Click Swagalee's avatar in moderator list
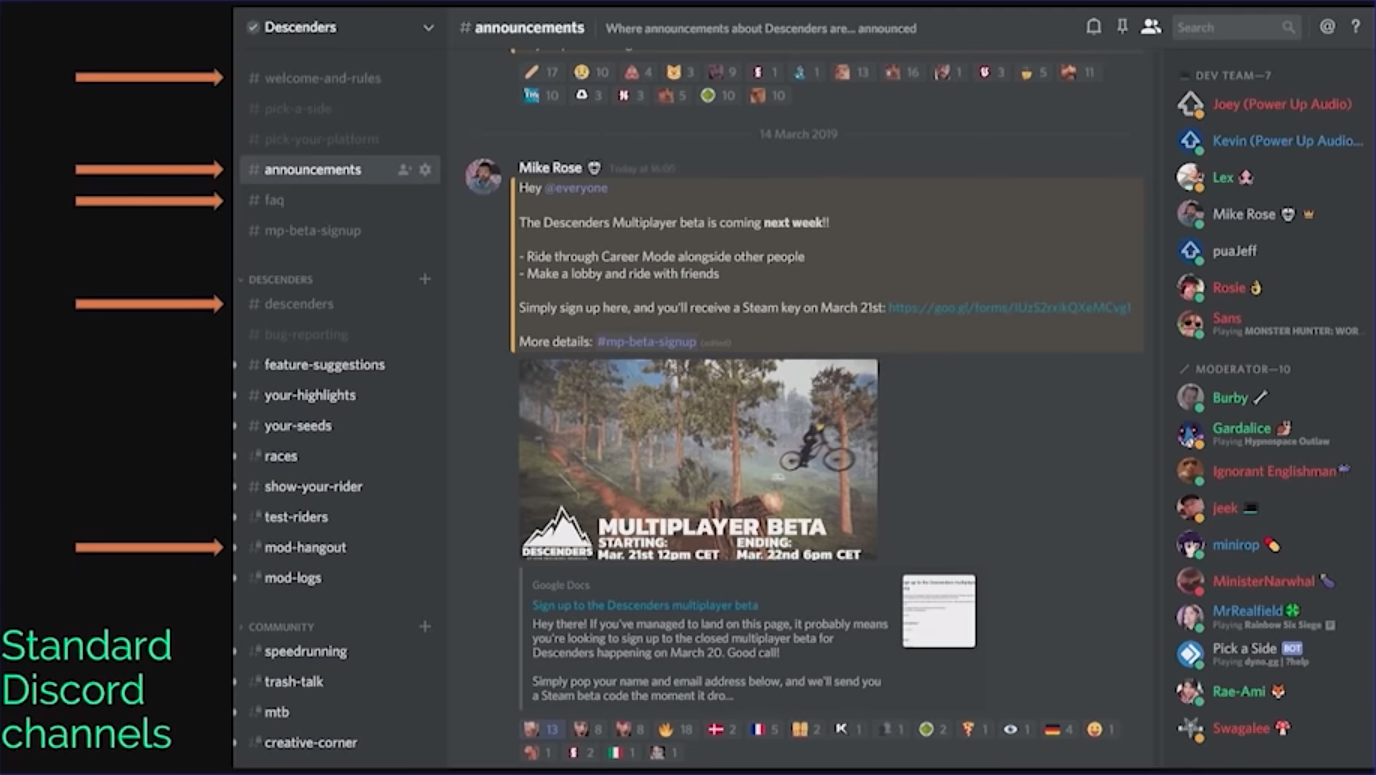 pos(1190,728)
